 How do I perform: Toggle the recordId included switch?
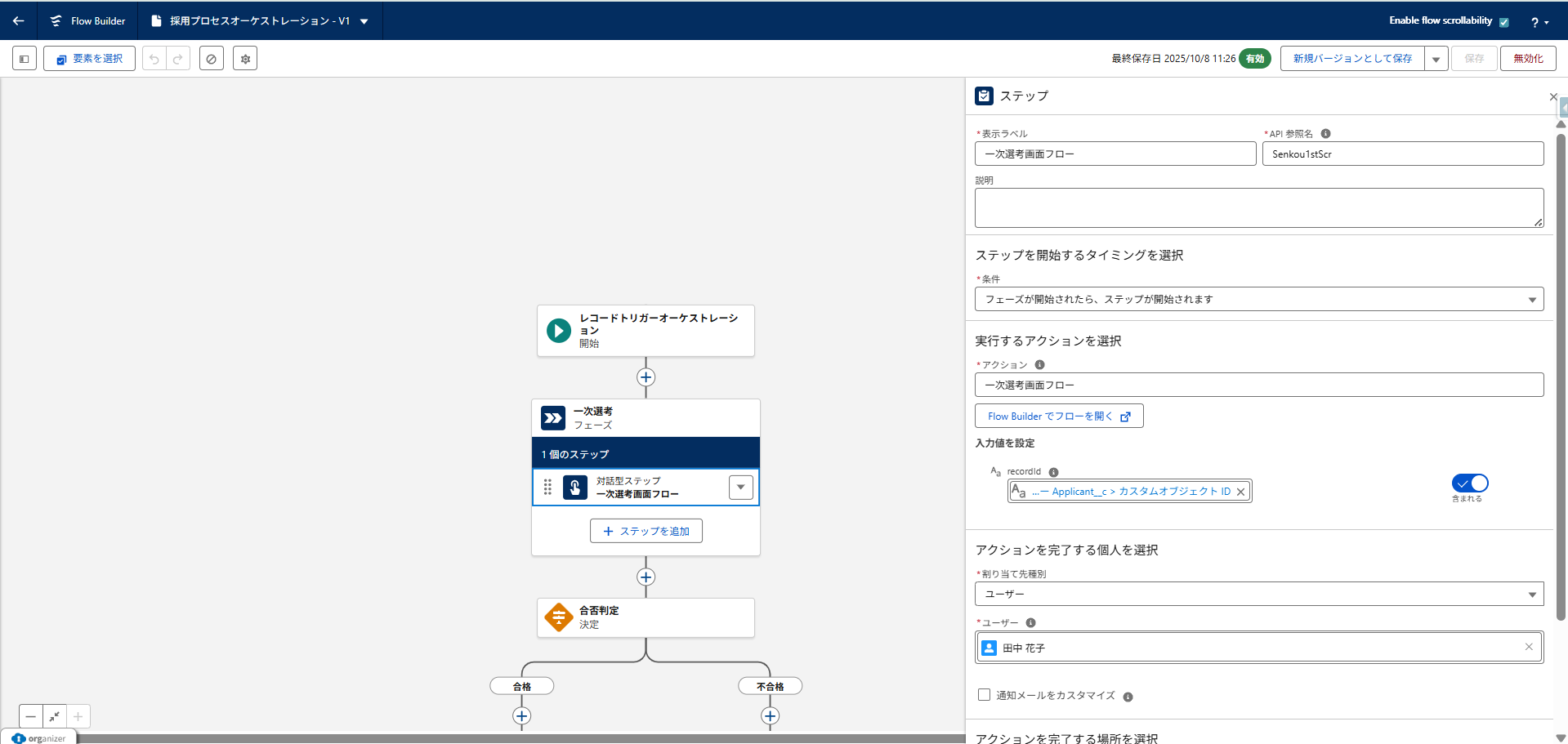pos(1469,483)
